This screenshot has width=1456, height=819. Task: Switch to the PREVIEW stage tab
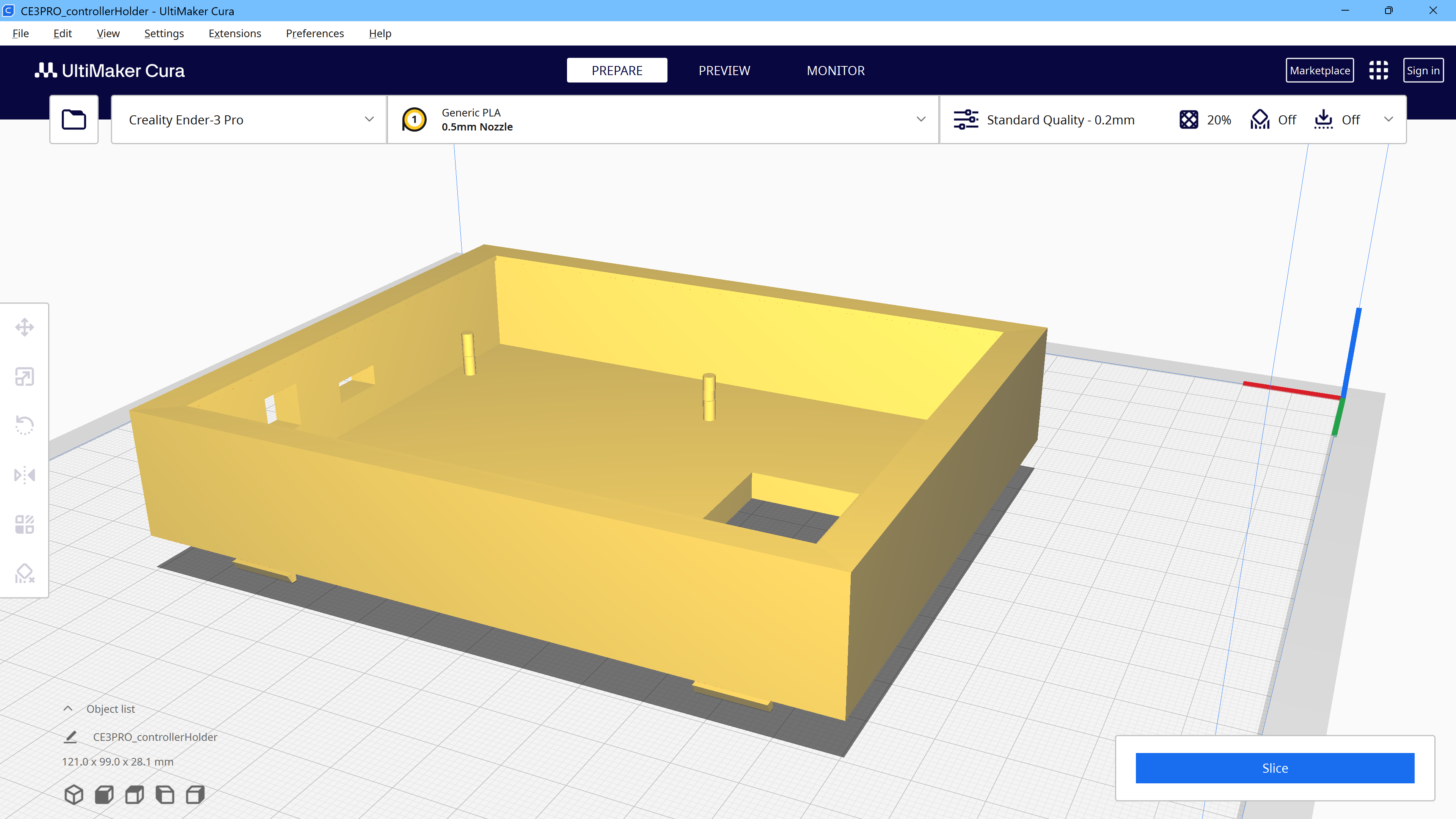724,71
